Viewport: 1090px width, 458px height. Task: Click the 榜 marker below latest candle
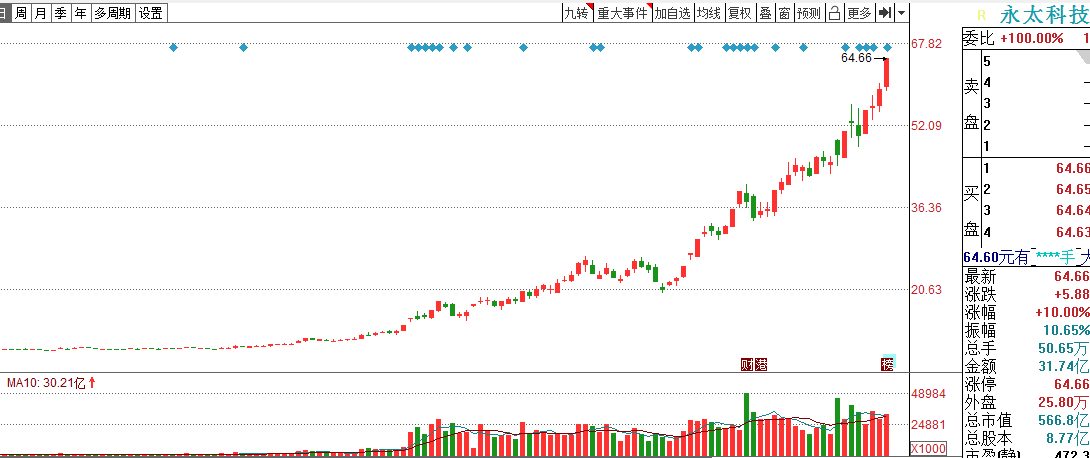click(888, 363)
